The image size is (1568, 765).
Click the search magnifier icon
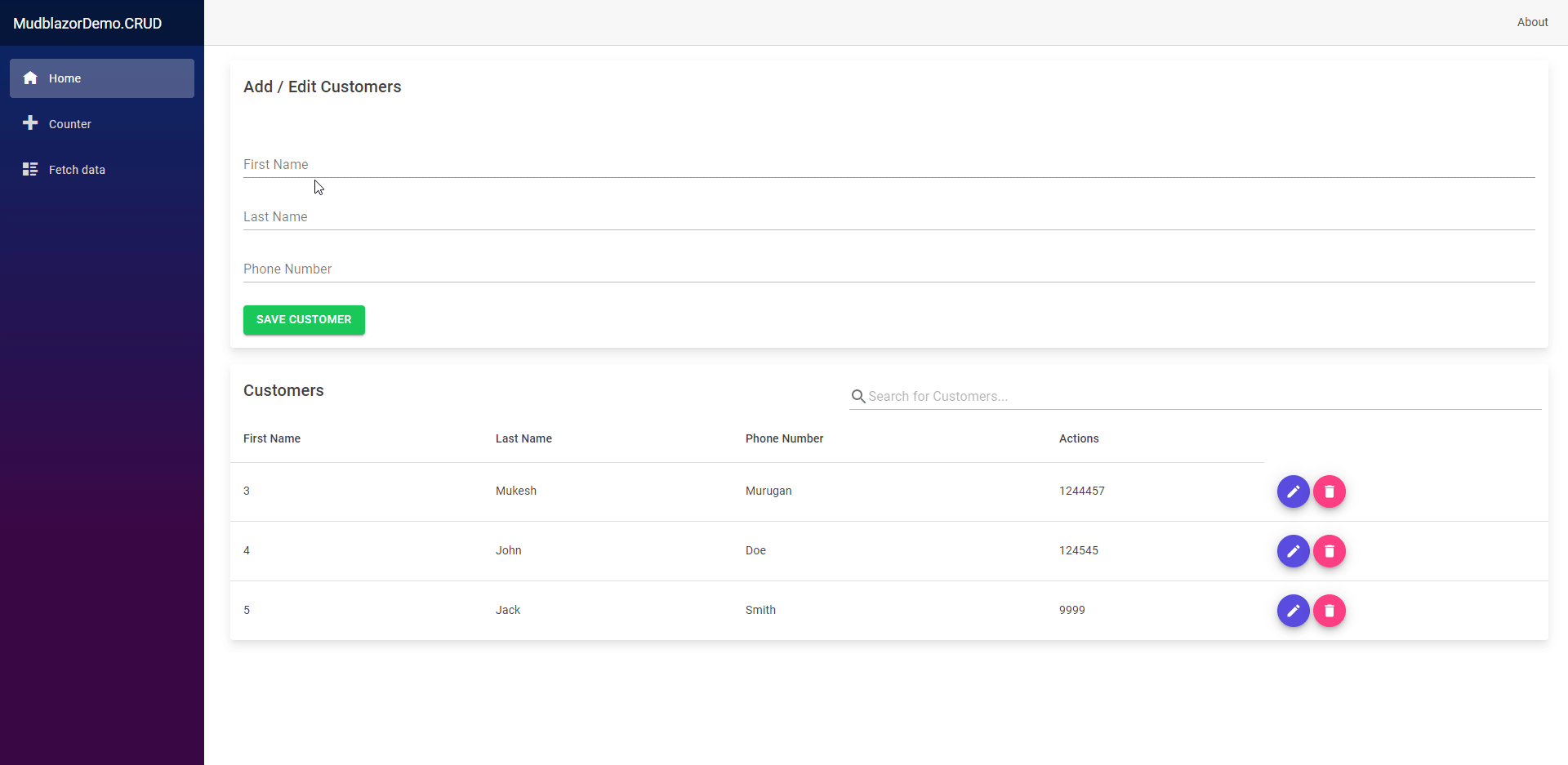tap(859, 396)
